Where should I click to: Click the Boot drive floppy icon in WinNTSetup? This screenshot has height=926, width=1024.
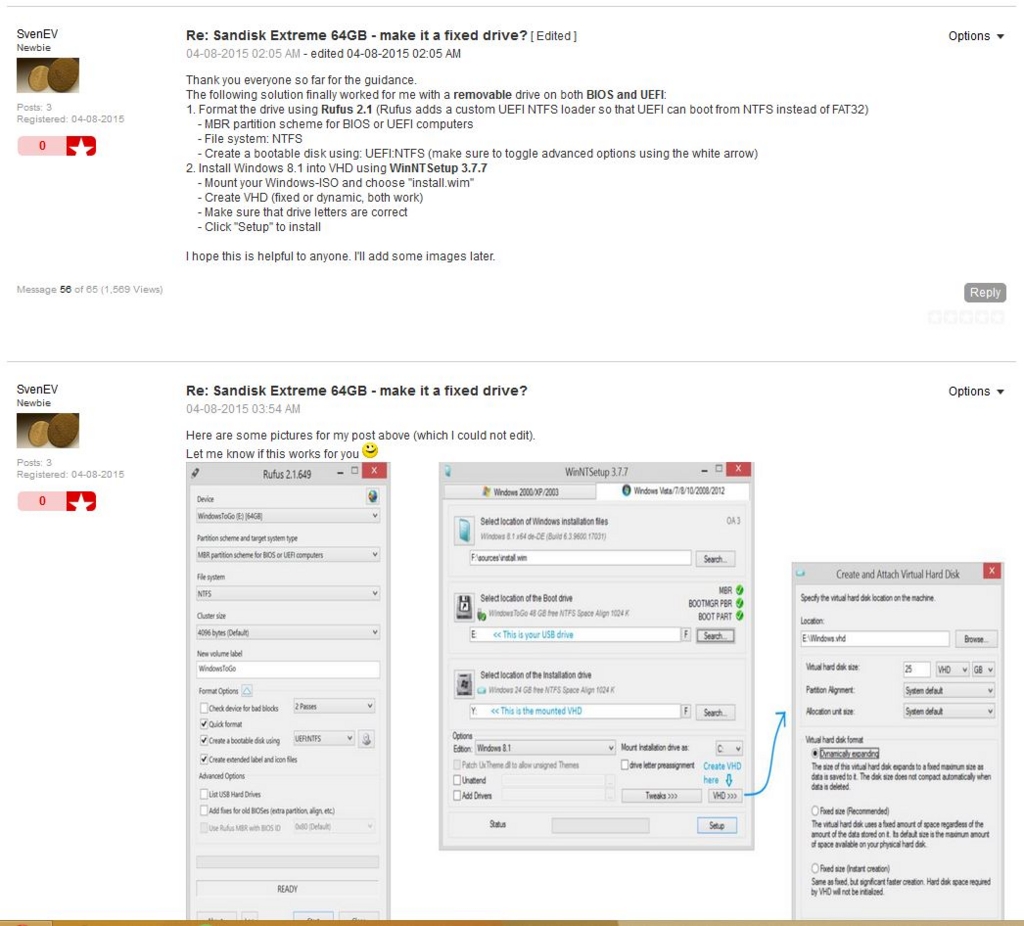pyautogui.click(x=464, y=606)
